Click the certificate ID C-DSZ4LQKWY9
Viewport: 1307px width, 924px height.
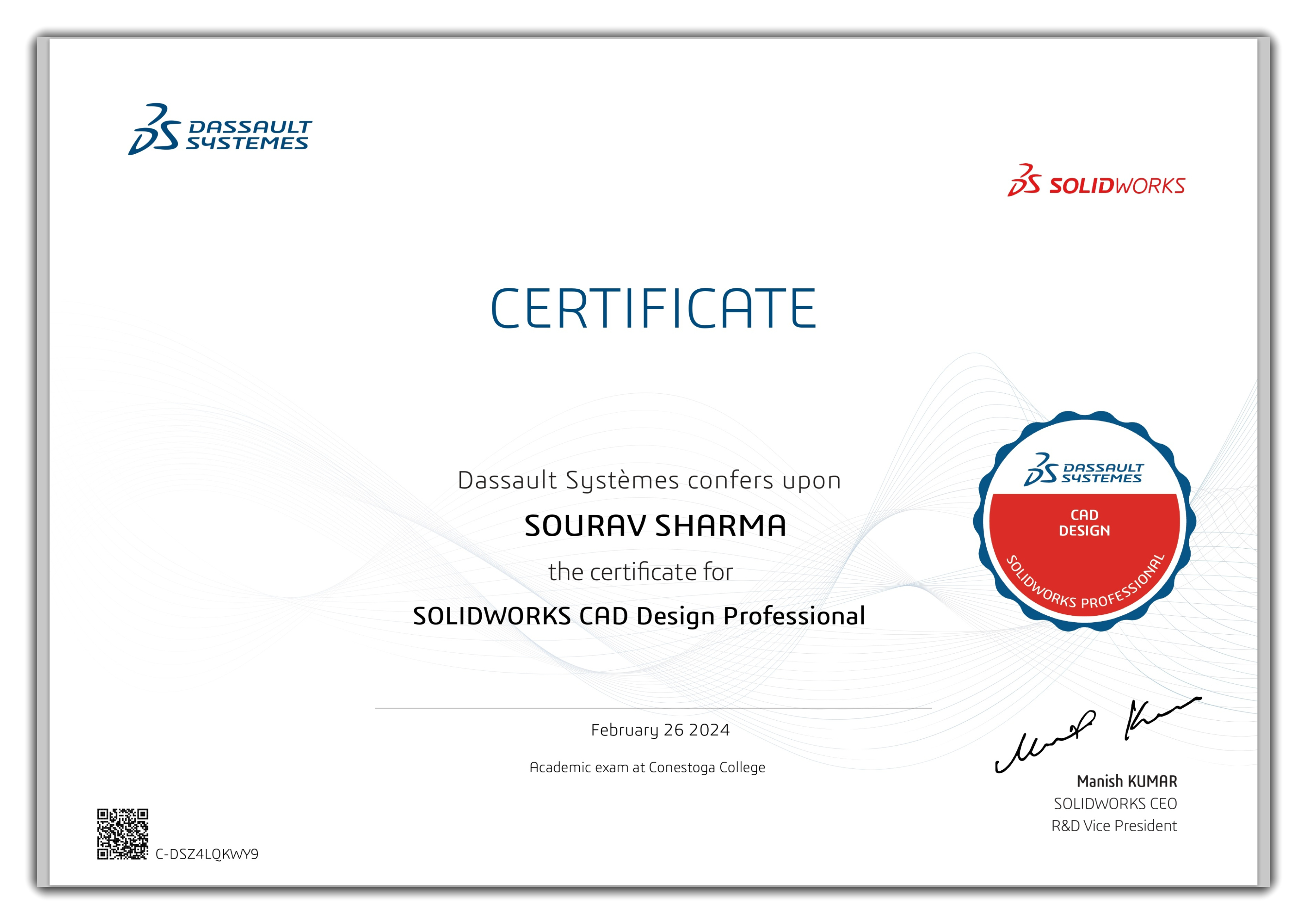click(x=207, y=854)
